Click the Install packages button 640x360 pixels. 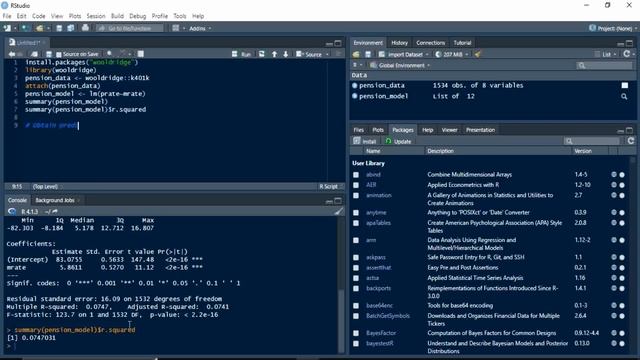coord(364,141)
